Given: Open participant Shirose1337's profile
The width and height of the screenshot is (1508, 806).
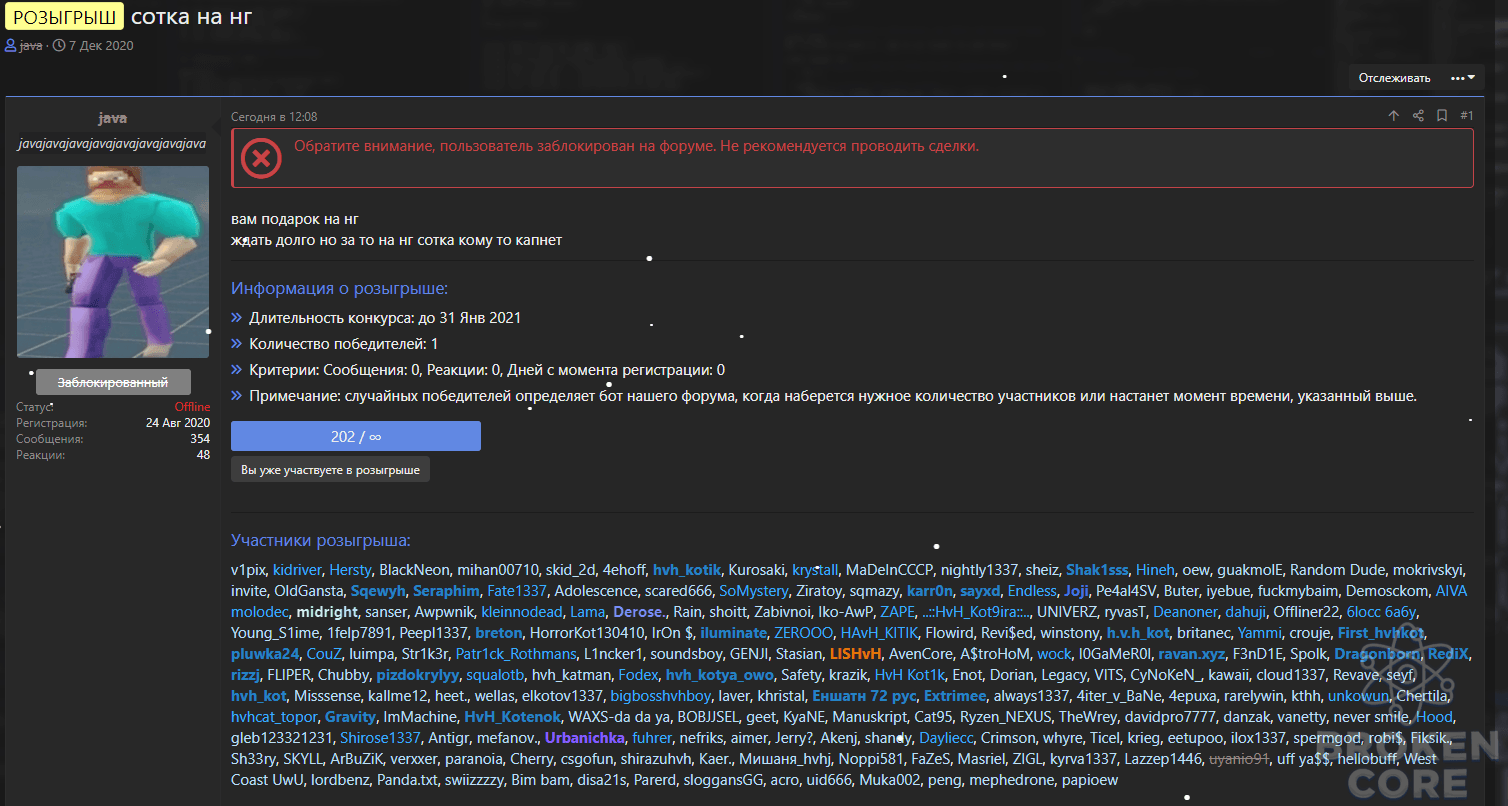Looking at the screenshot, I should tap(380, 738).
